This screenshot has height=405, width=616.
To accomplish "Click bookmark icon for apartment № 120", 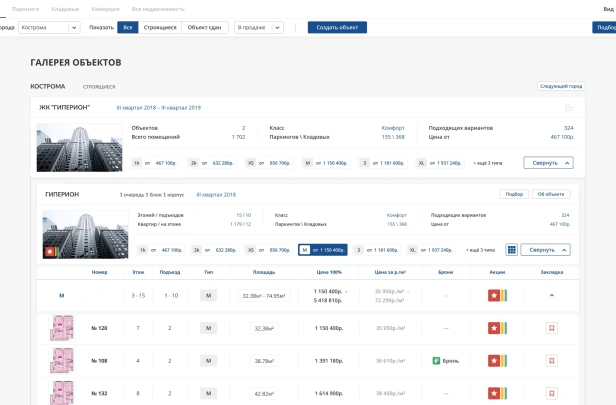I will coord(551,327).
